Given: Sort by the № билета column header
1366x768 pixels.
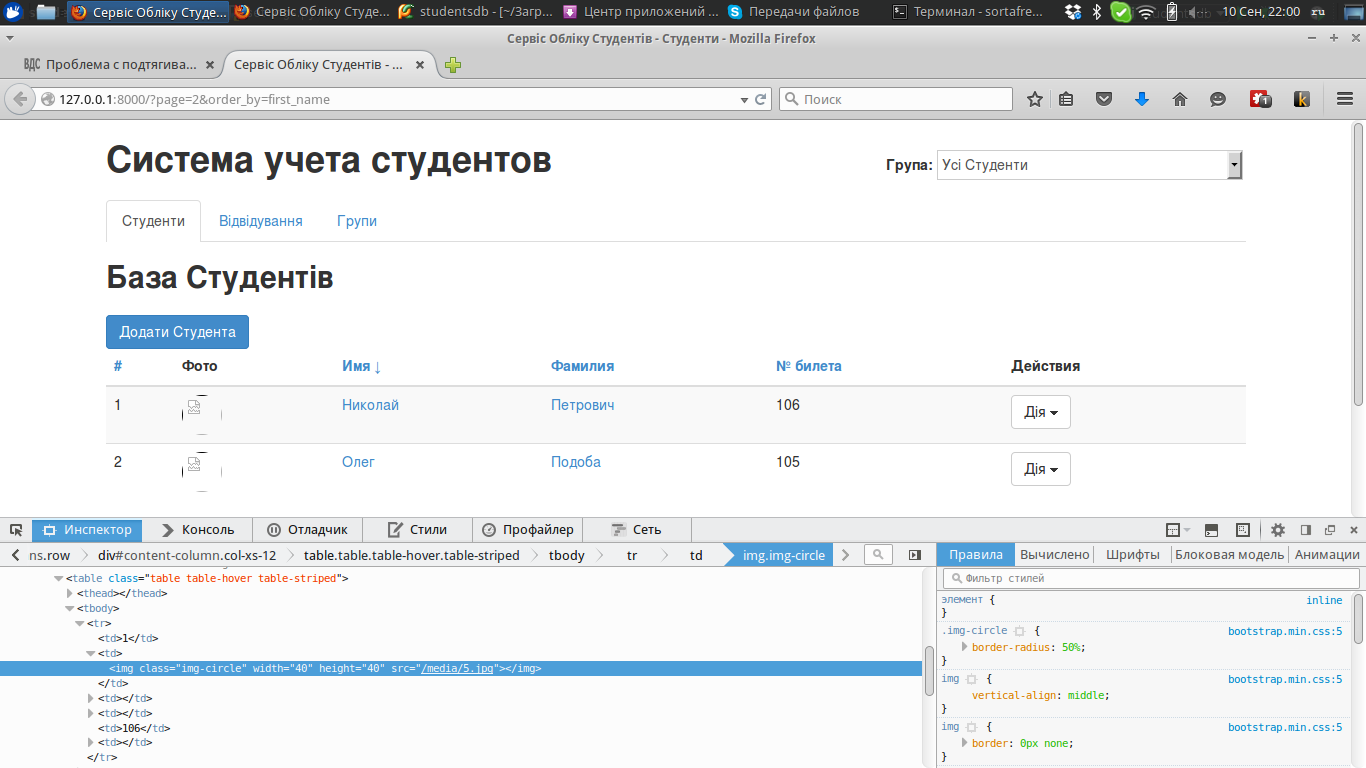Looking at the screenshot, I should [x=809, y=366].
